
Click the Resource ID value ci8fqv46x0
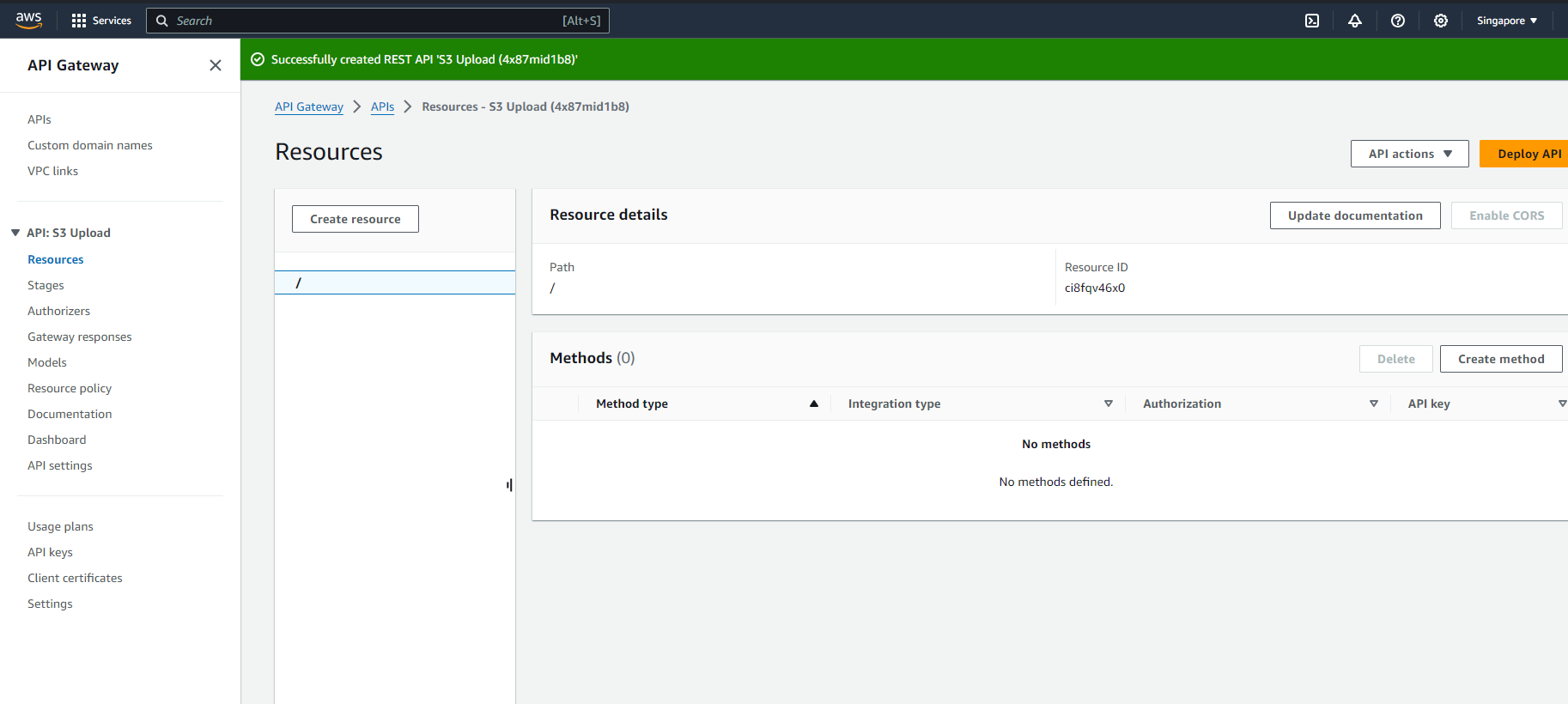[x=1095, y=288]
